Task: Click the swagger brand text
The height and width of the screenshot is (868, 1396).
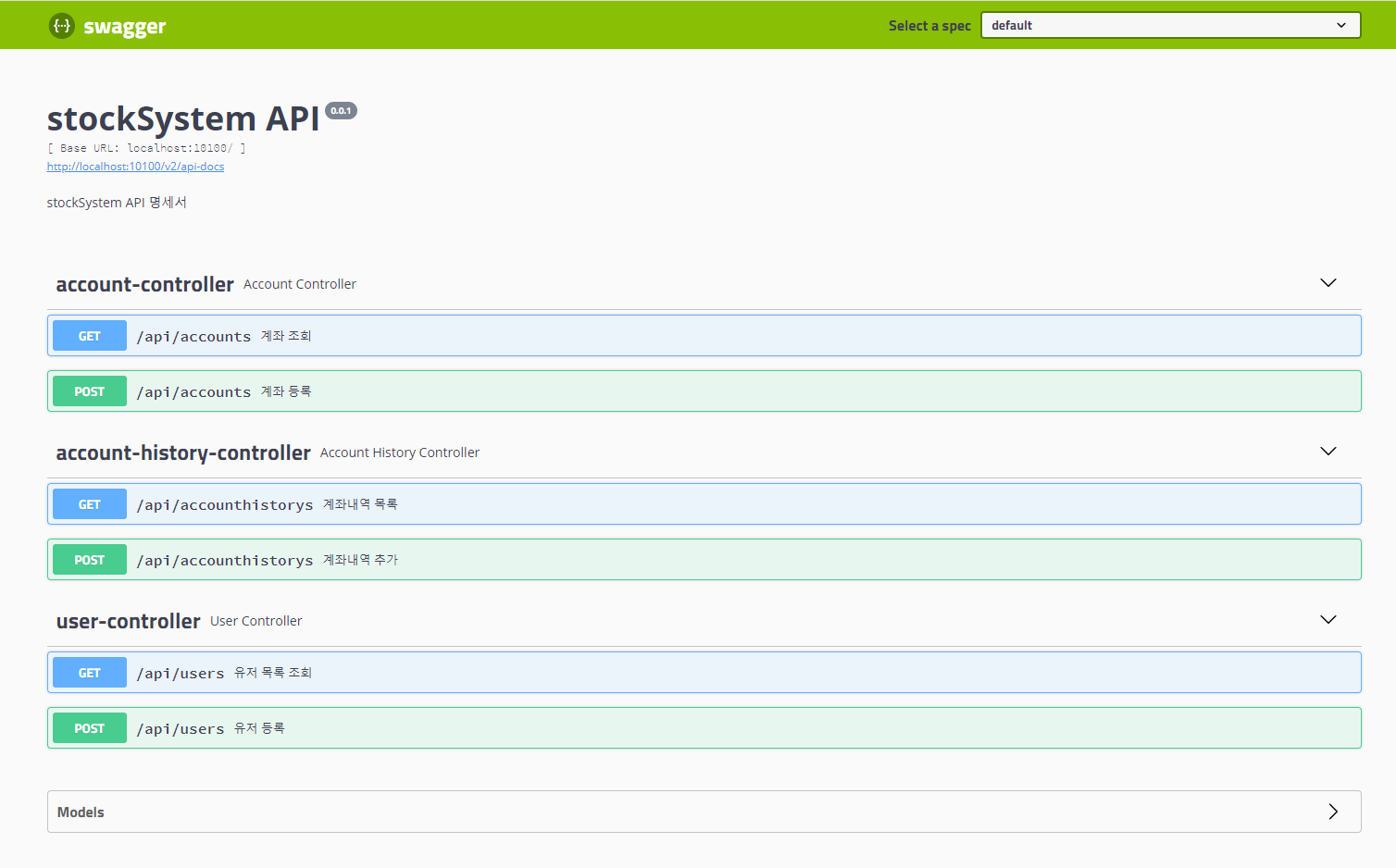Action: (x=124, y=27)
